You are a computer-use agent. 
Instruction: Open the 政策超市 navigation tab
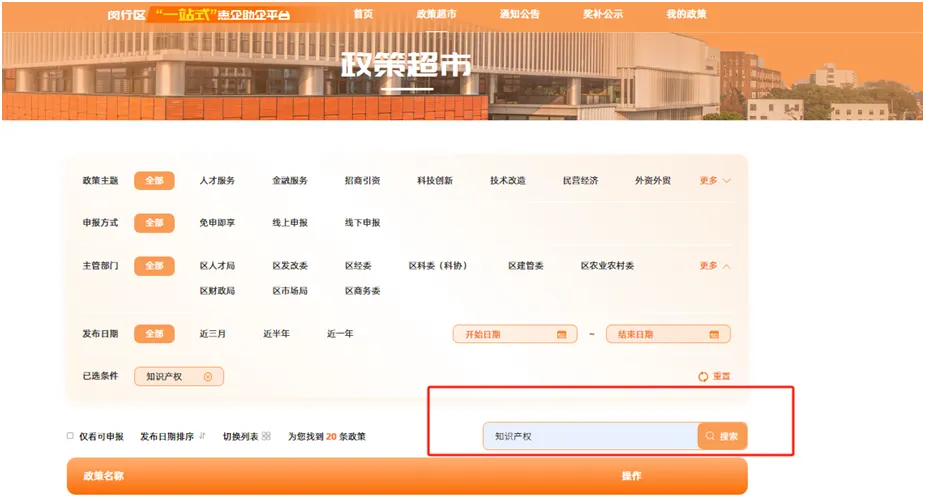point(436,14)
